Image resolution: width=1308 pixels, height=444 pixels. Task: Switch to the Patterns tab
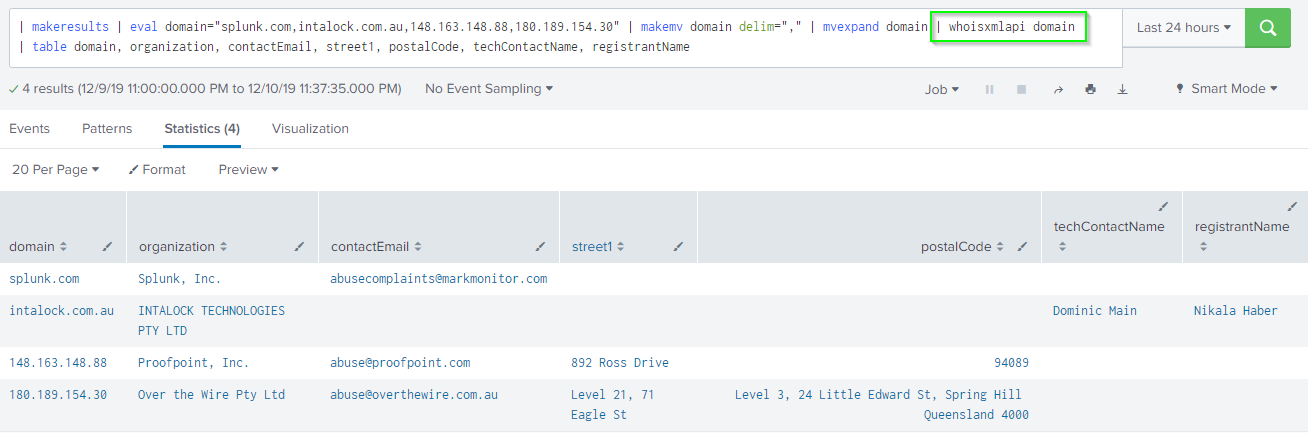[x=107, y=129]
